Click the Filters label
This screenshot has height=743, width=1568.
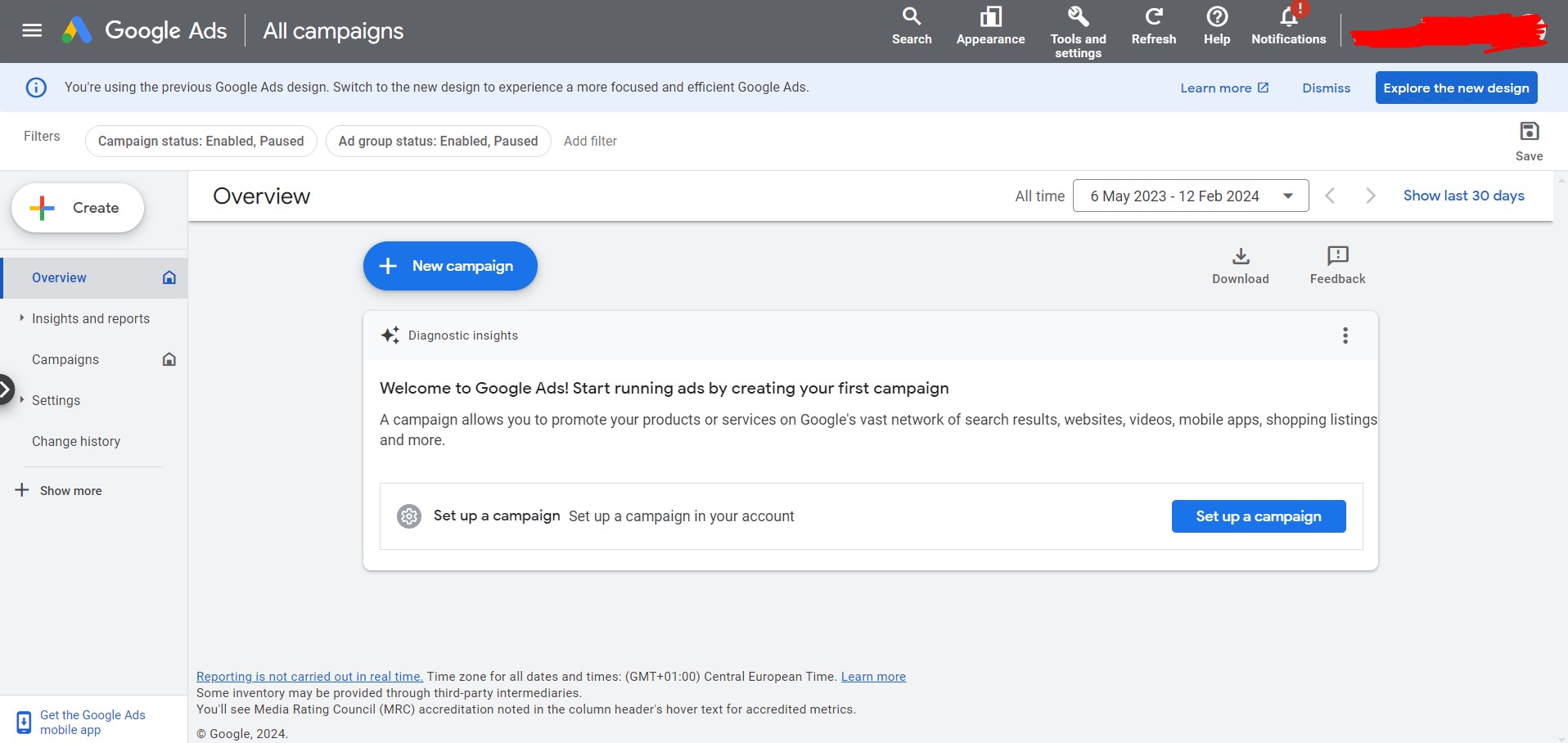point(42,136)
